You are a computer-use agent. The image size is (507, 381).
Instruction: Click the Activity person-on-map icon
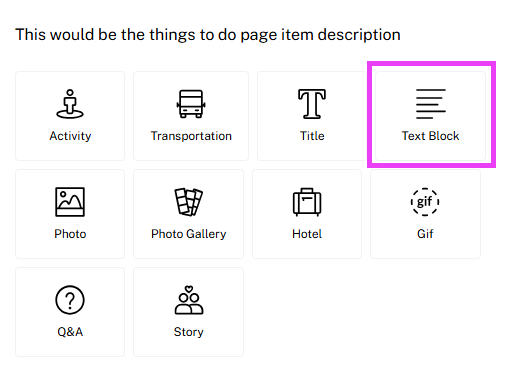[x=70, y=104]
